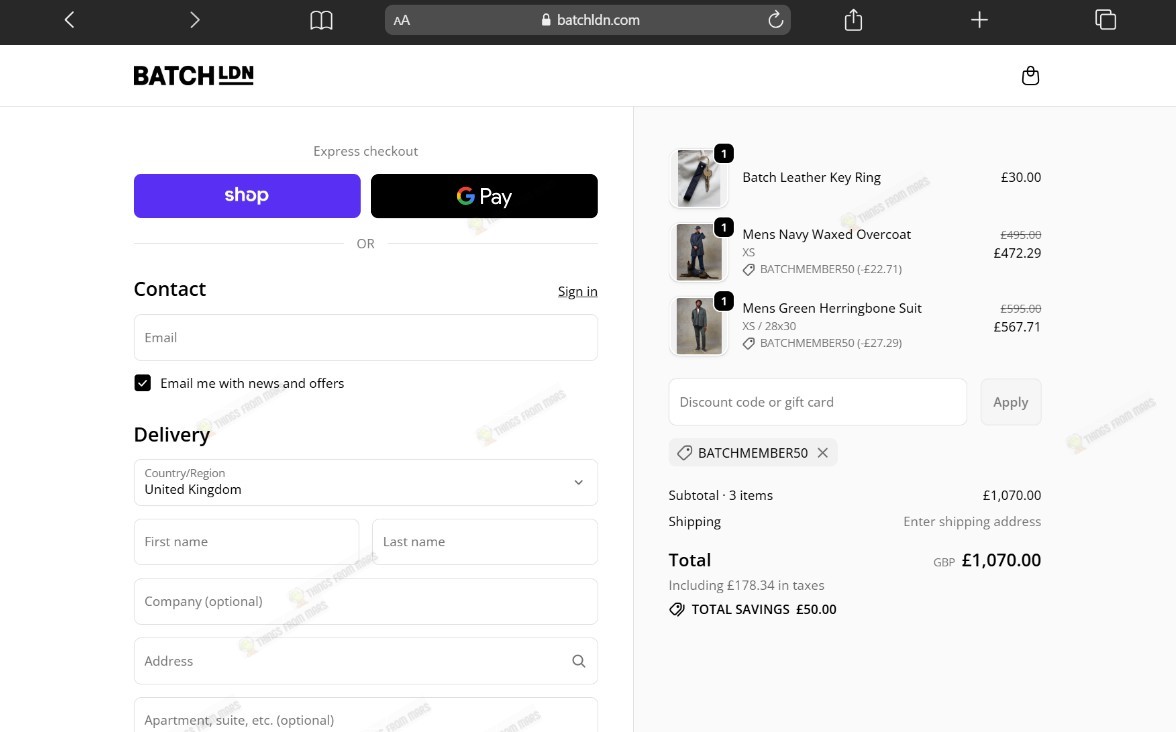The image size is (1176, 732).
Task: Pay with Shop Pay express button
Action: [x=247, y=196]
